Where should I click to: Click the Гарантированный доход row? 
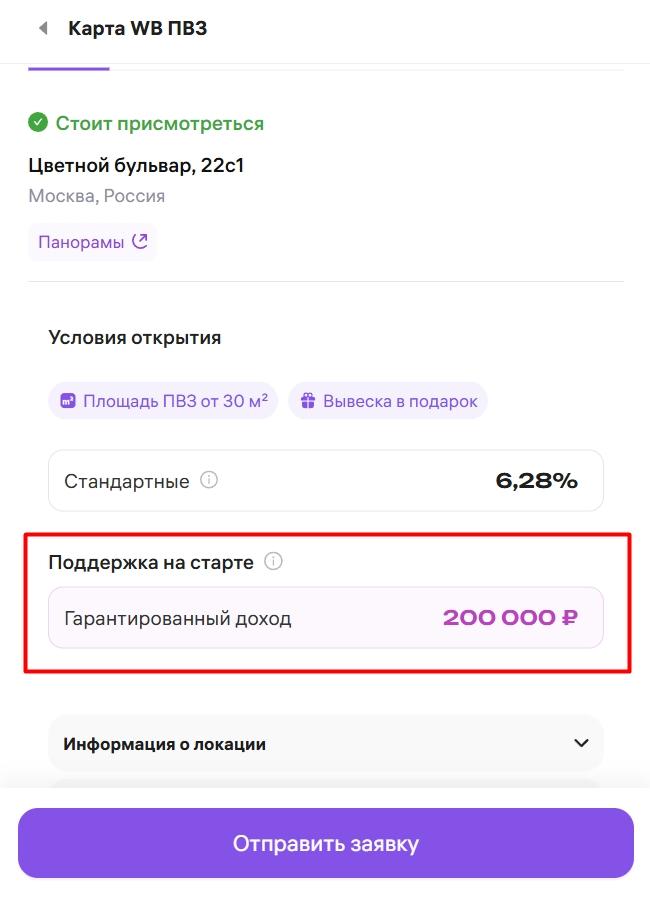[326, 618]
